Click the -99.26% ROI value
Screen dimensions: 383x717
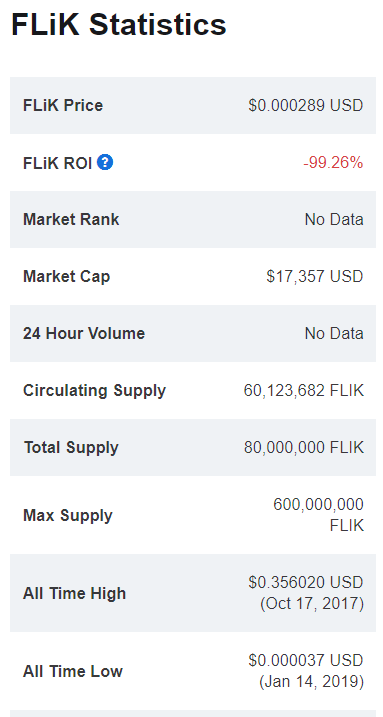pos(333,162)
